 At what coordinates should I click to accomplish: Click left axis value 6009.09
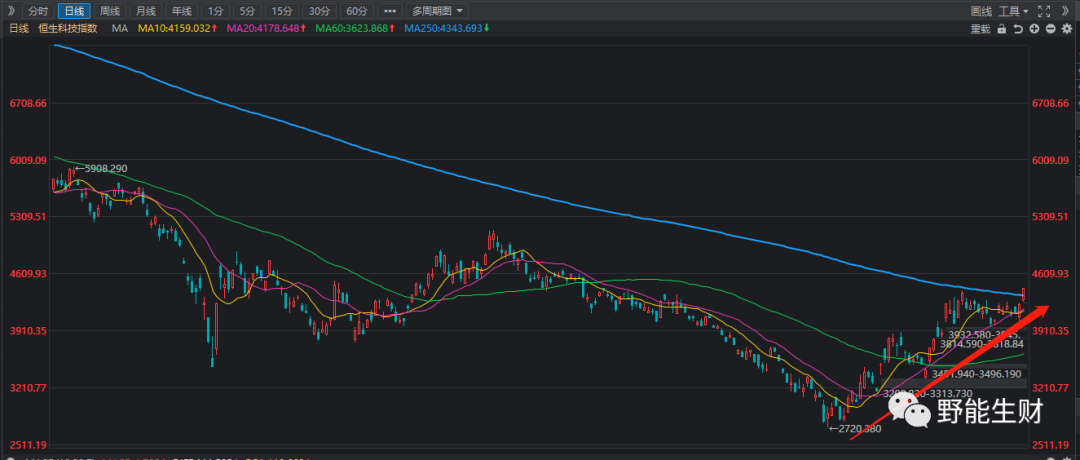(28, 160)
